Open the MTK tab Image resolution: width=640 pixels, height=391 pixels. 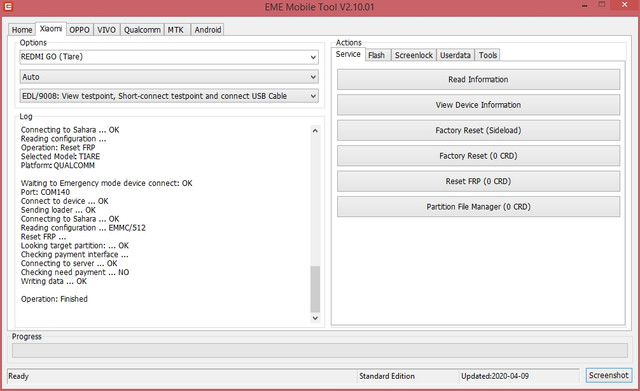click(176, 30)
